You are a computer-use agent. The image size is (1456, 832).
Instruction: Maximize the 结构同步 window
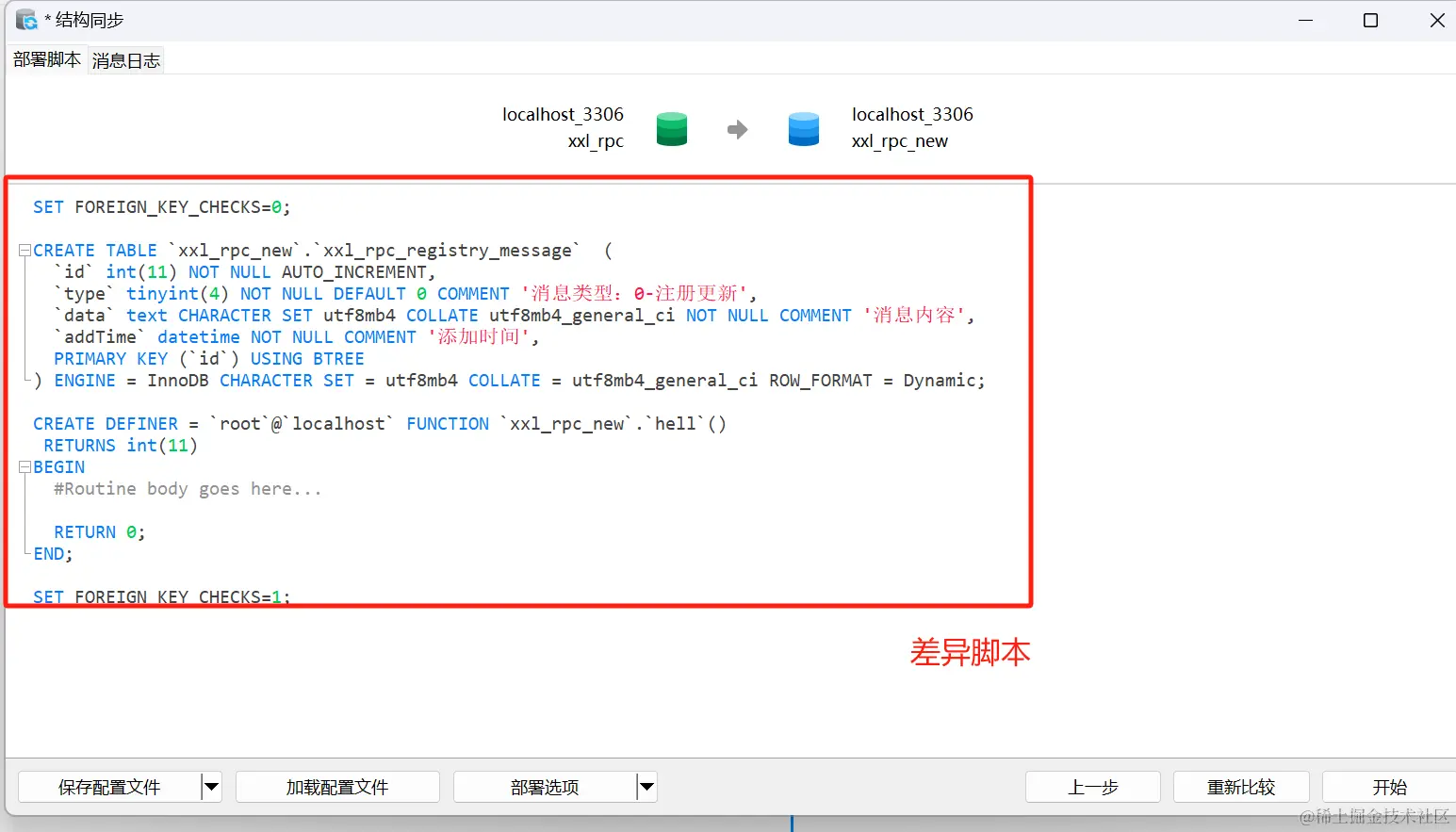click(x=1370, y=21)
